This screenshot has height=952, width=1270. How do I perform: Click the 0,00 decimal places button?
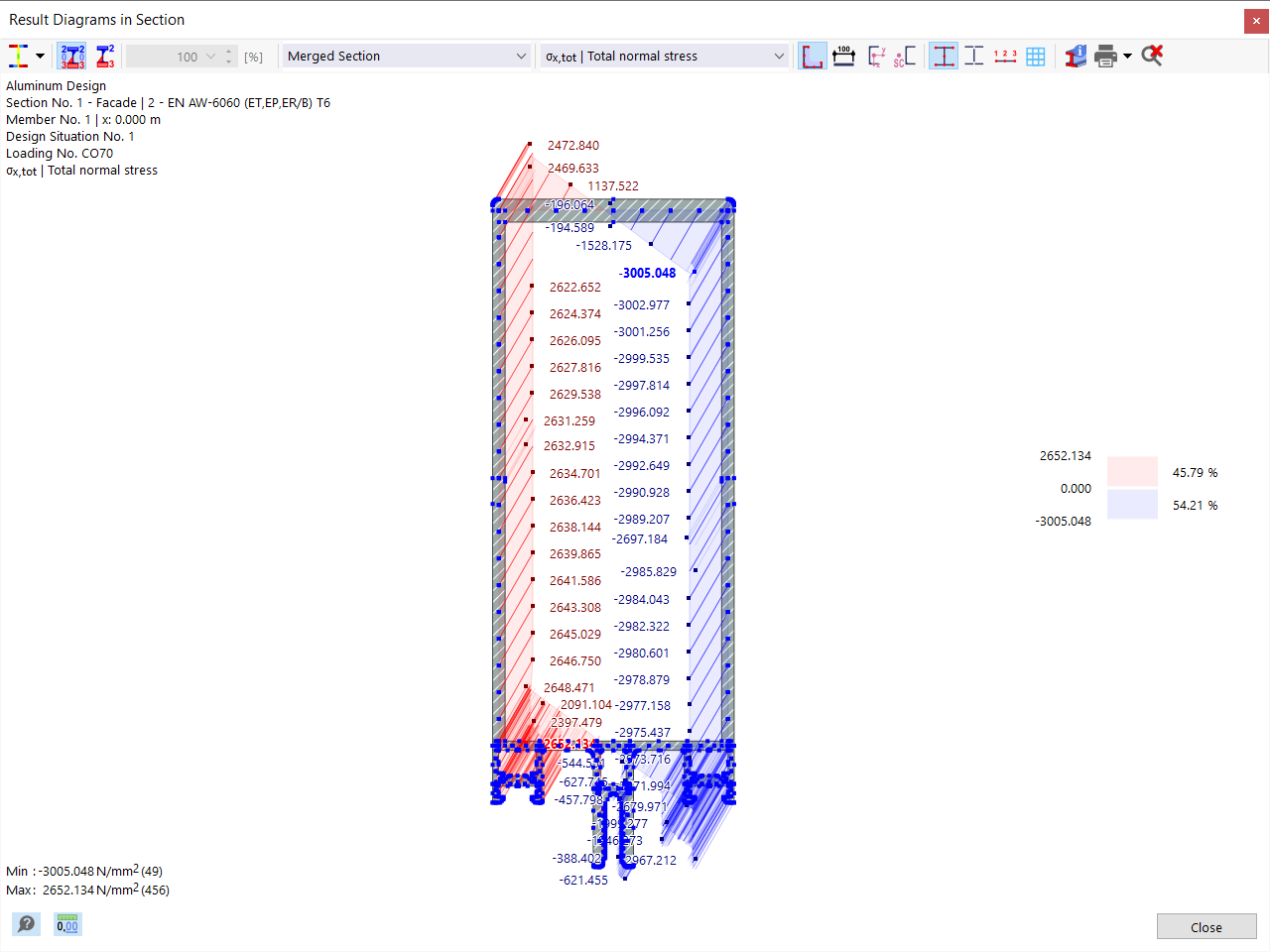[67, 924]
